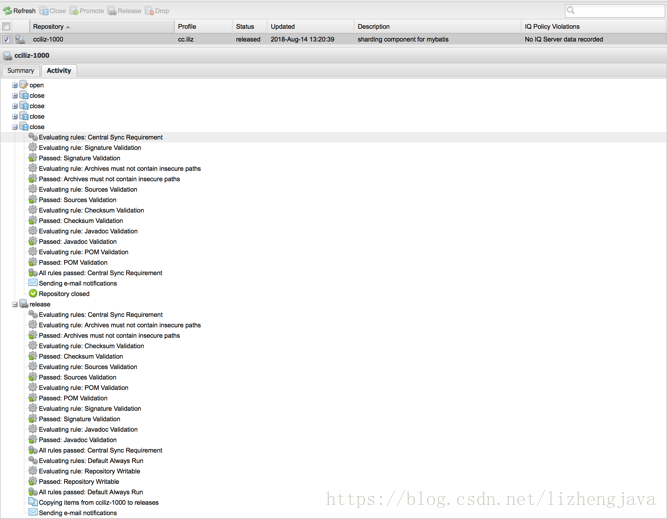Select 'All rules passed: Default Always Run'
Viewport: 667px width, 519px height.
(x=91, y=492)
